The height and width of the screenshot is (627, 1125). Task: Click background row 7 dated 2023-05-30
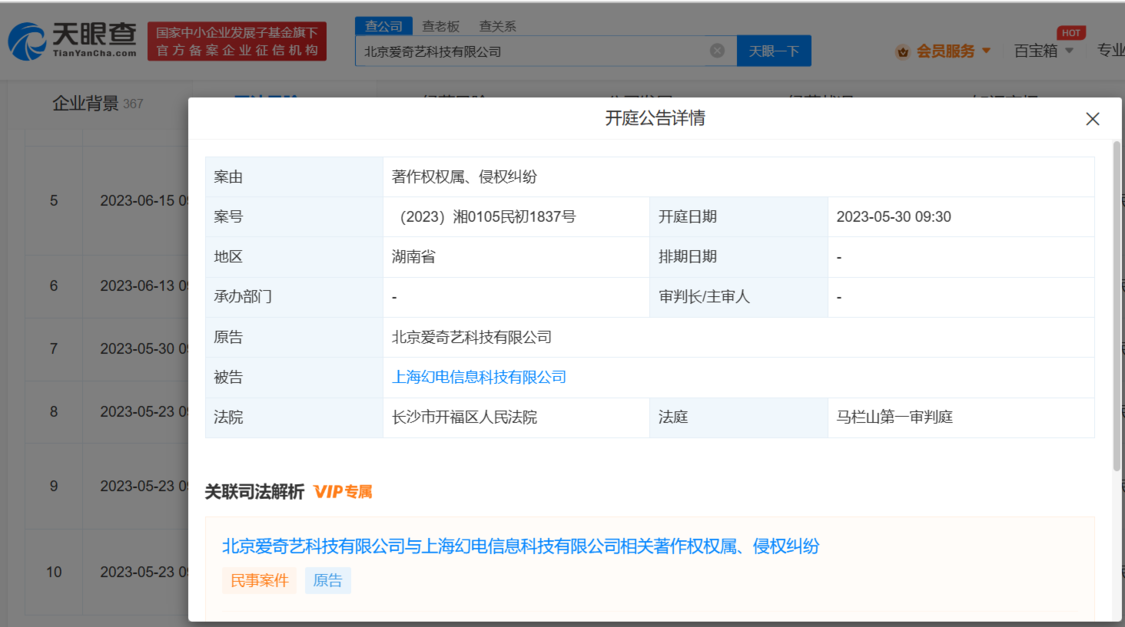click(108, 349)
